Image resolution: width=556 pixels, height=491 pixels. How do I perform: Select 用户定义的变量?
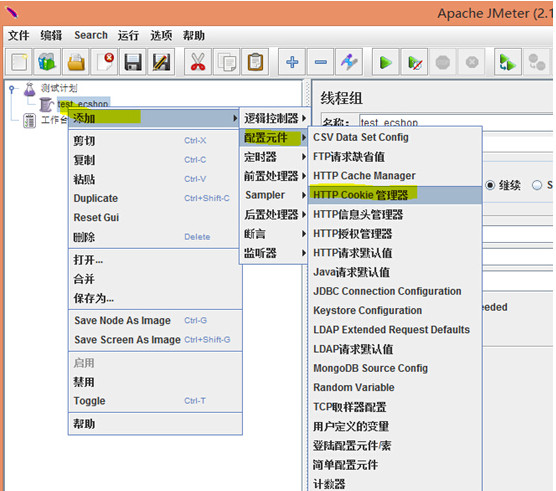pyautogui.click(x=395, y=426)
